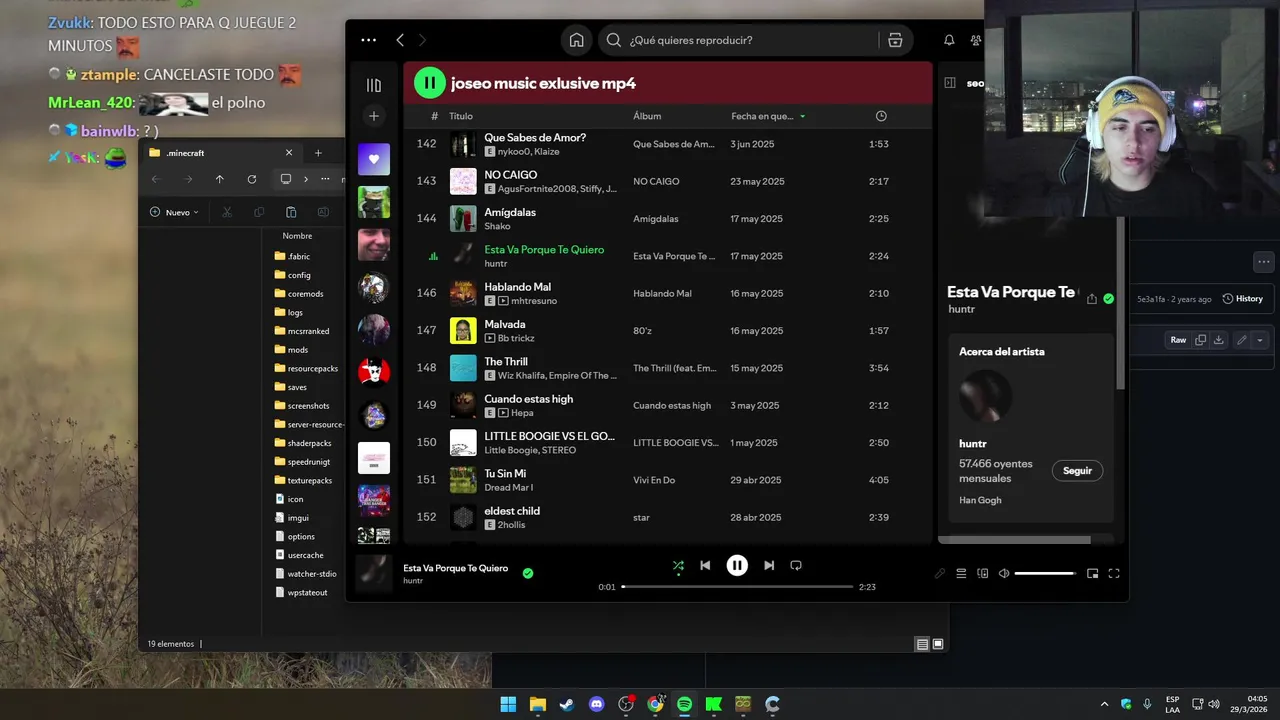The image size is (1280, 720).
Task: Open Discord from the taskbar
Action: click(596, 704)
